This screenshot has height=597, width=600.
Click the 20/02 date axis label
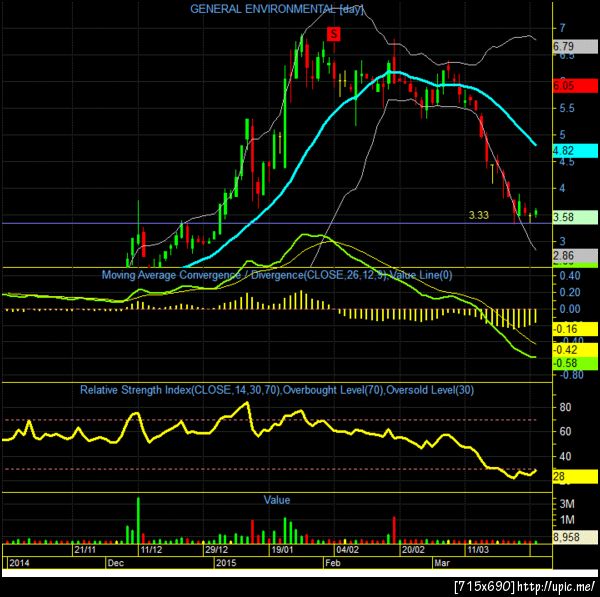[413, 550]
